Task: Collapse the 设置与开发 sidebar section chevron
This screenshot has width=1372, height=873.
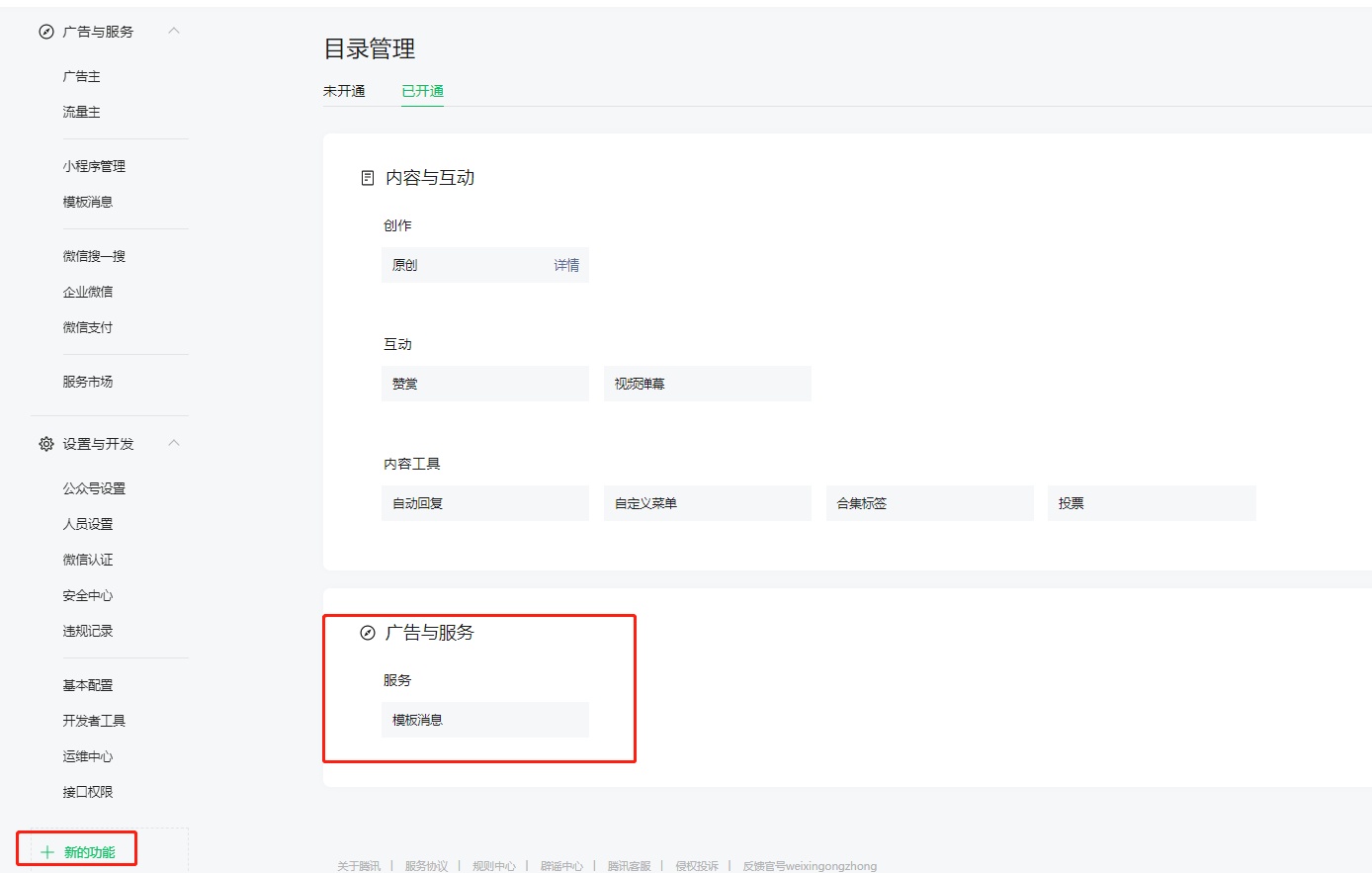Action: coord(174,443)
